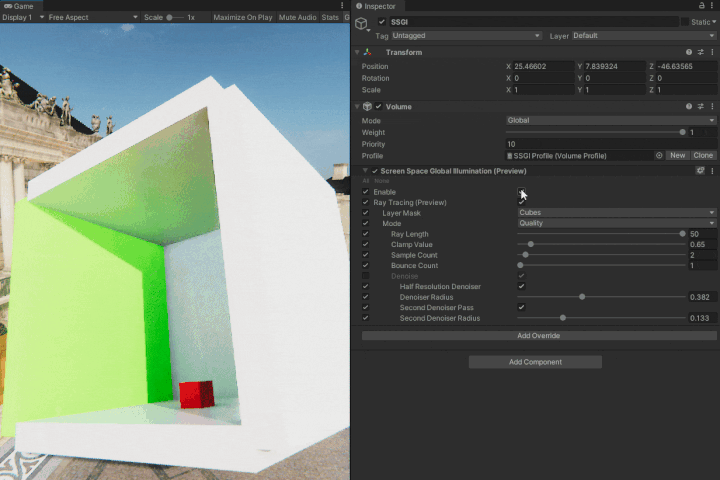This screenshot has width=720, height=480.
Task: Collapse the Transform component foldout
Action: pyautogui.click(x=357, y=52)
